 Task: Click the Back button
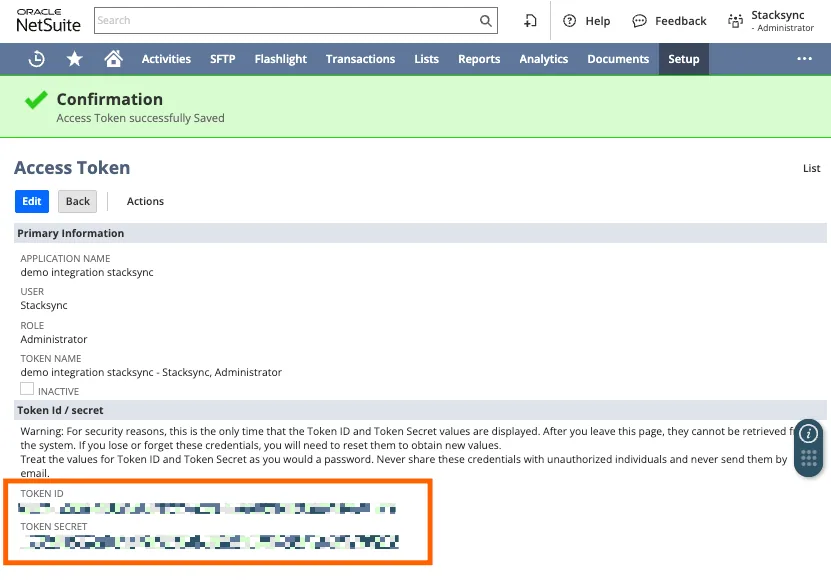pos(77,201)
